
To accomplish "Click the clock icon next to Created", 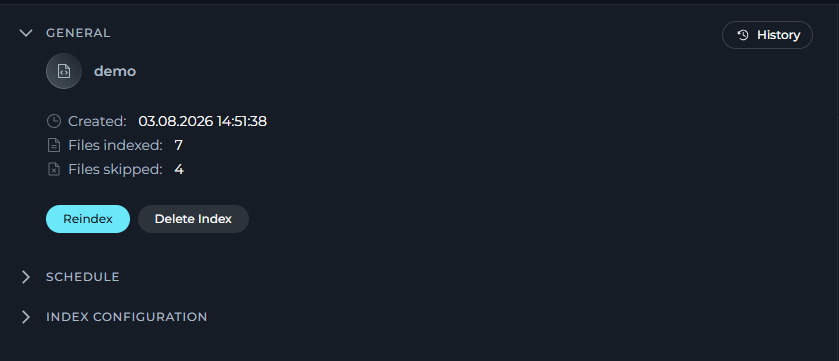I will (x=54, y=121).
